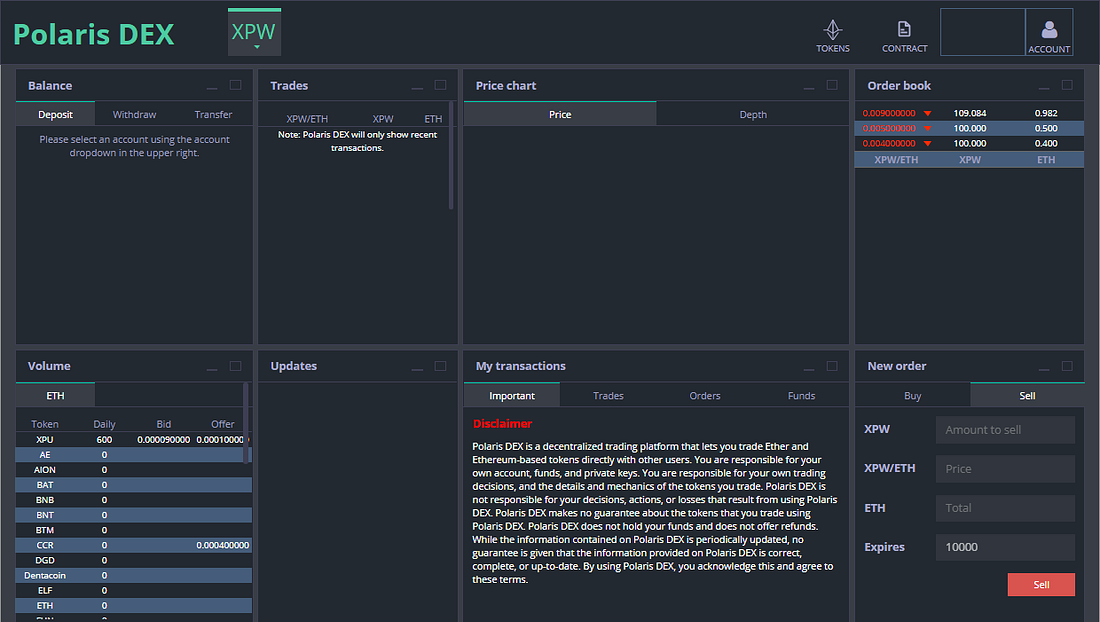
Task: Select the Depth chart tab
Action: [753, 114]
